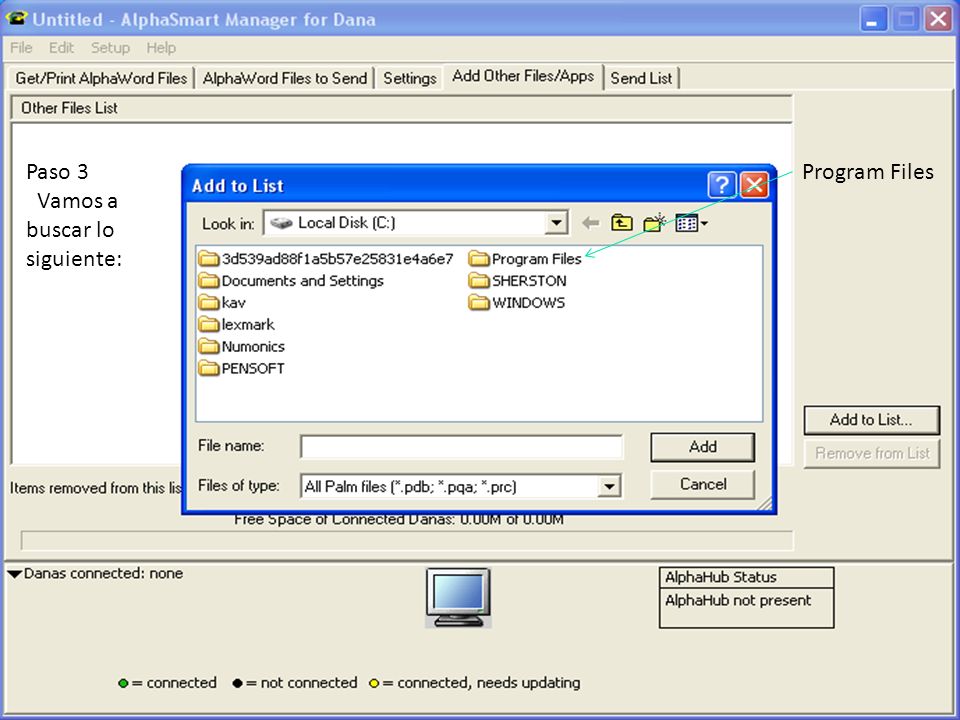Close the Add to List dialog
The width and height of the screenshot is (960, 720).
tap(754, 184)
